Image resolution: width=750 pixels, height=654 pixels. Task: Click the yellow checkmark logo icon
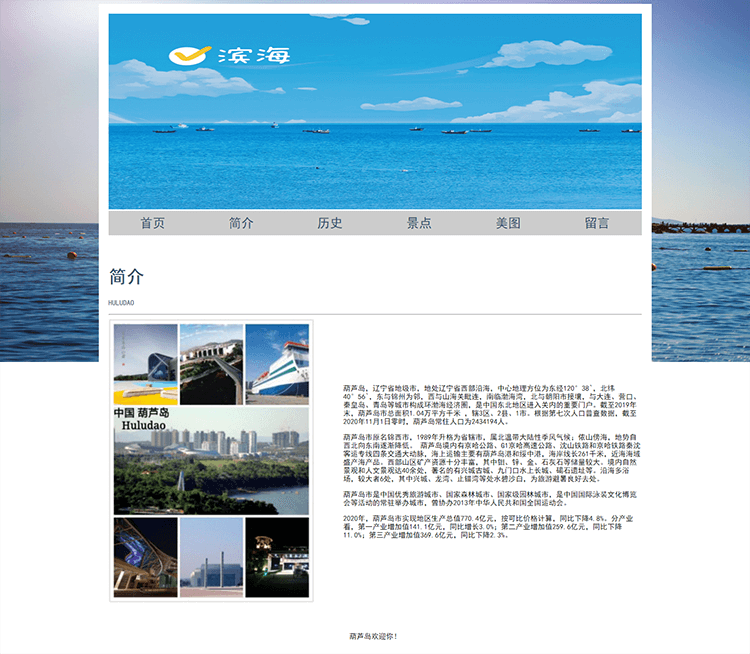click(x=189, y=55)
